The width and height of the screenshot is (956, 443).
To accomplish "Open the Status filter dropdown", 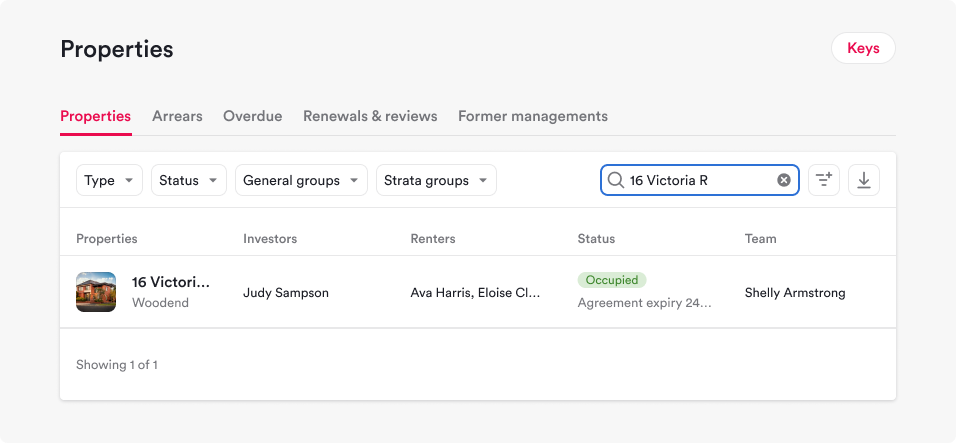I will pos(188,180).
